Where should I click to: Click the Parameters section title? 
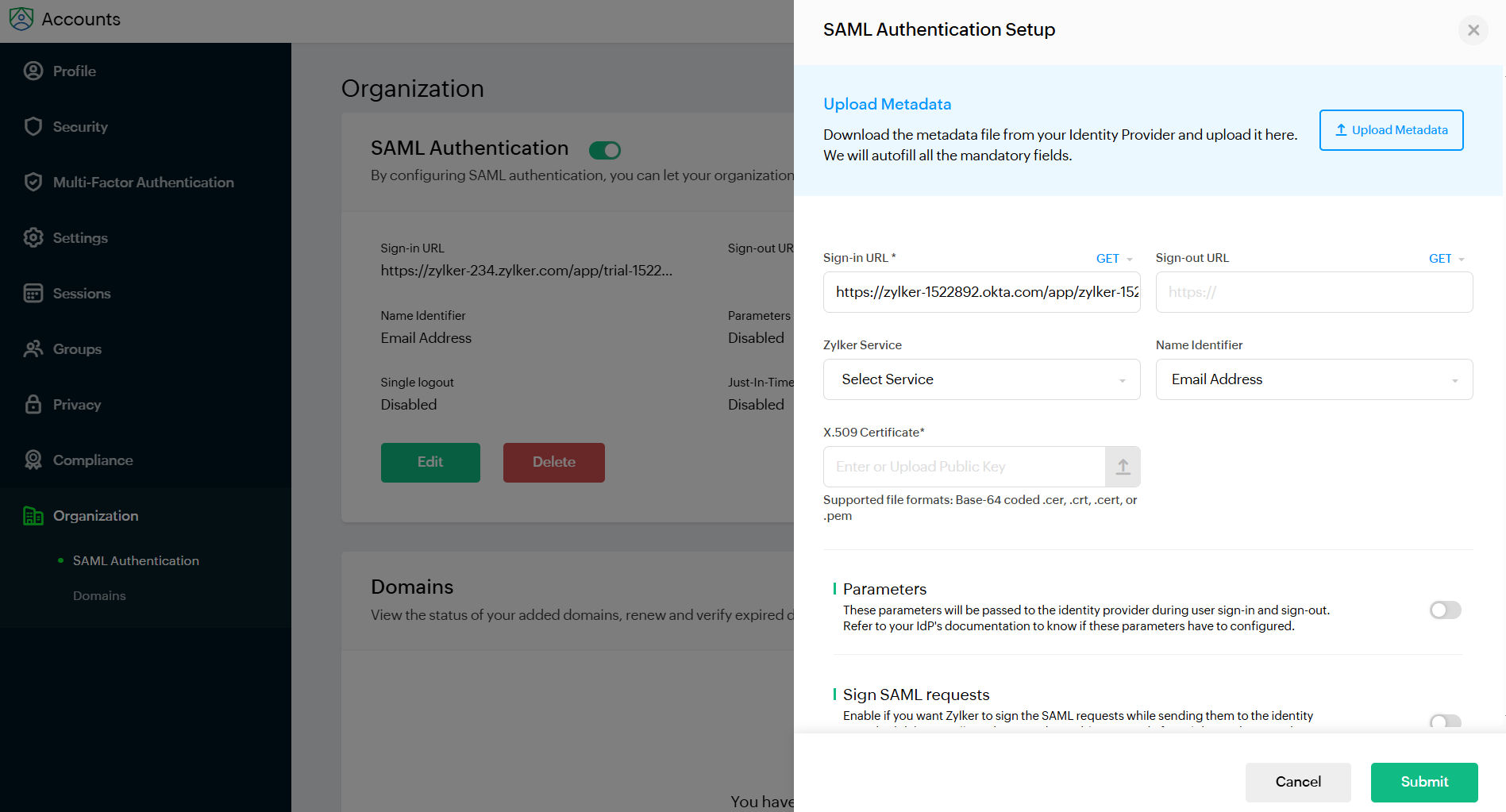885,589
